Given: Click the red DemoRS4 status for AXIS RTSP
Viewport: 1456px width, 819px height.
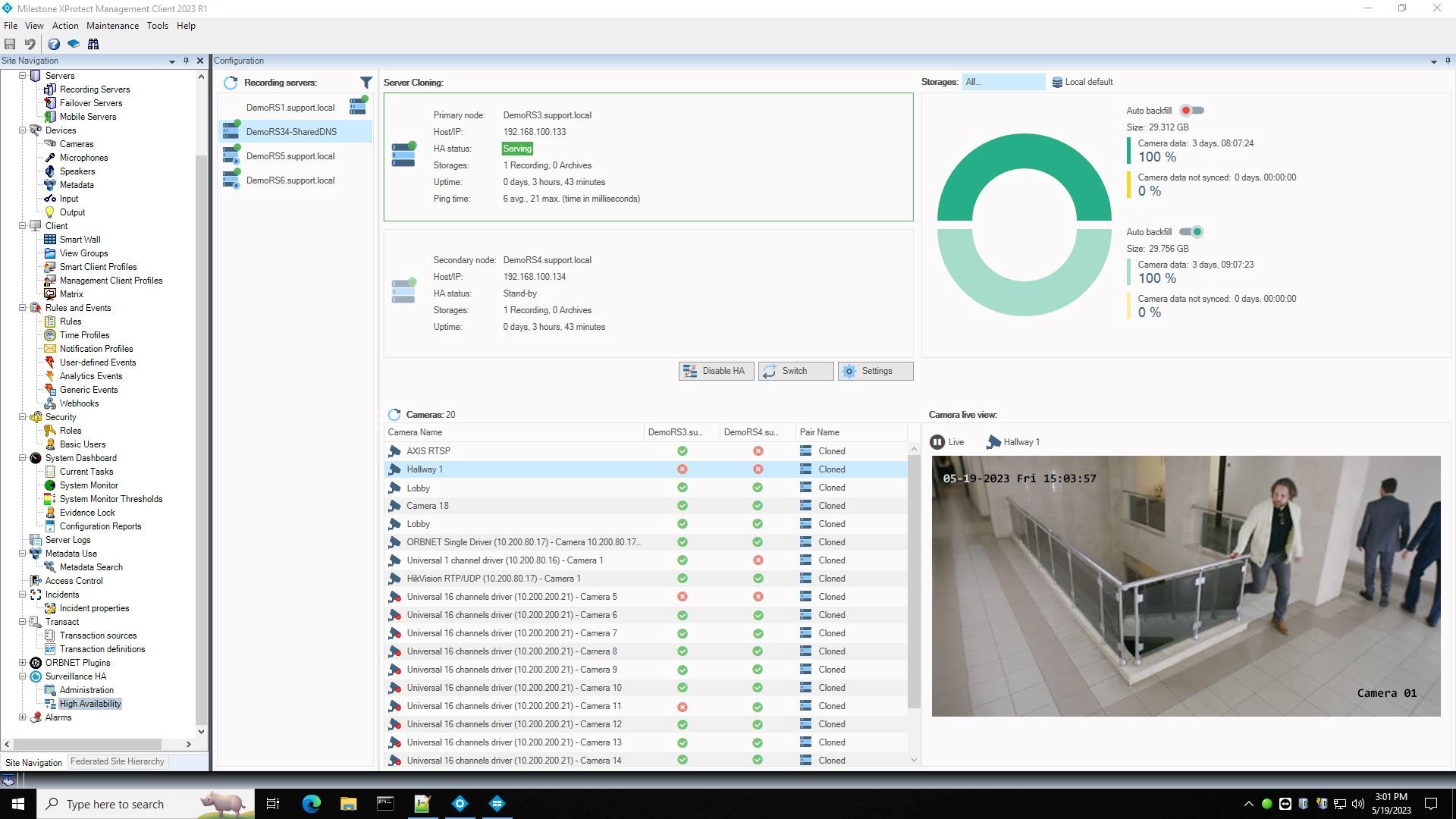Looking at the screenshot, I should 758,451.
